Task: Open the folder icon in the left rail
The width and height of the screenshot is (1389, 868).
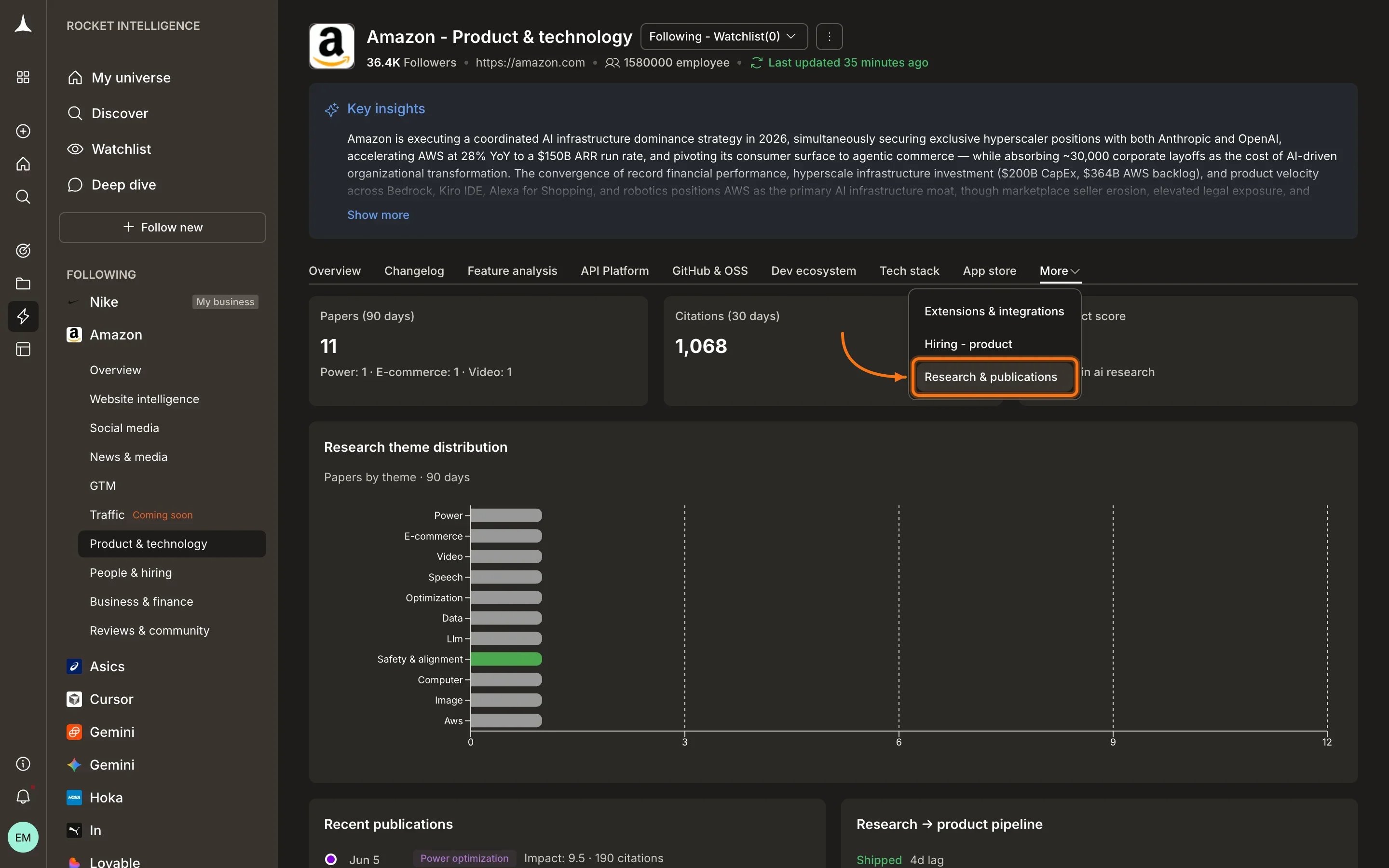Action: pyautogui.click(x=23, y=284)
